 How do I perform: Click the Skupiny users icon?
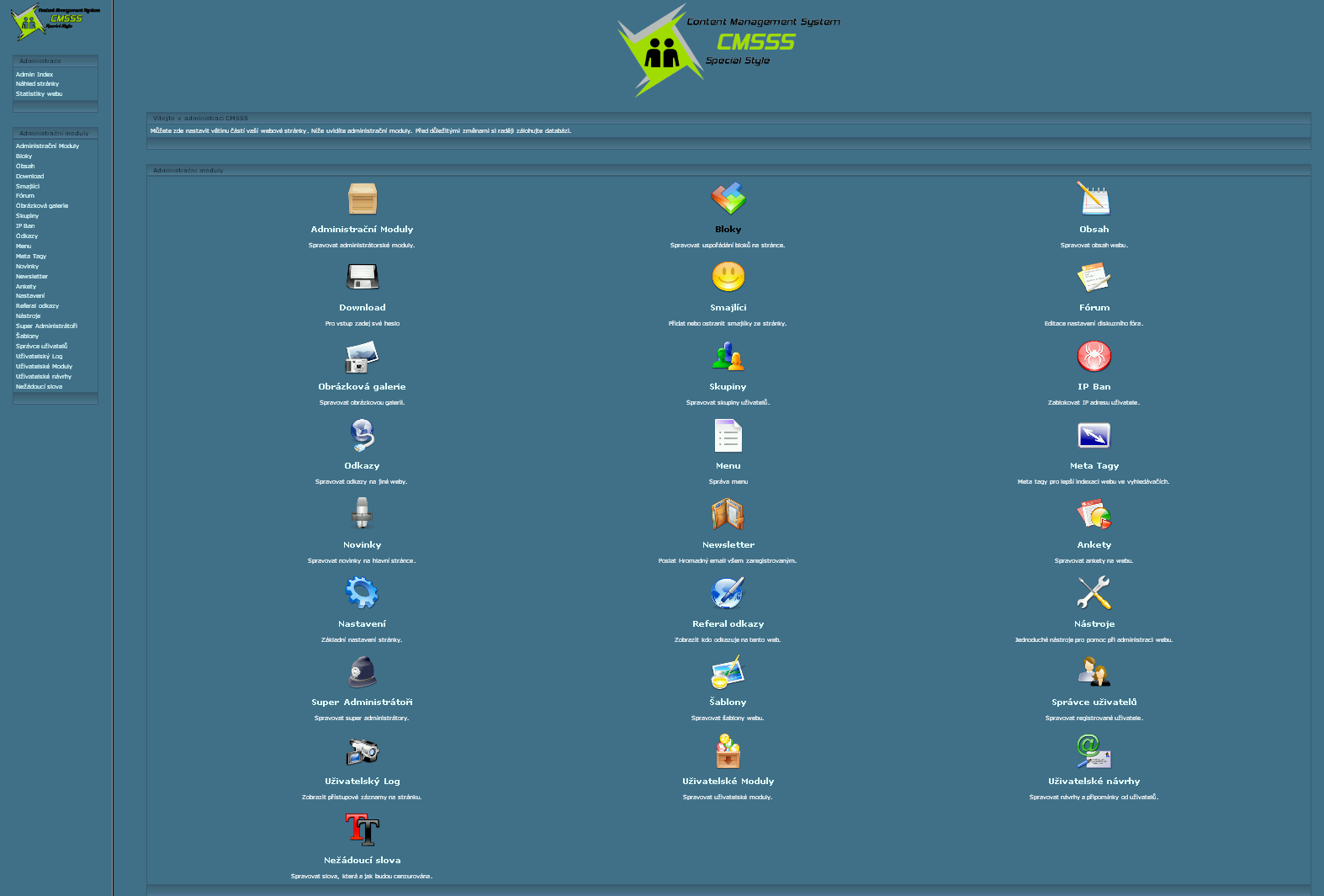coord(728,356)
